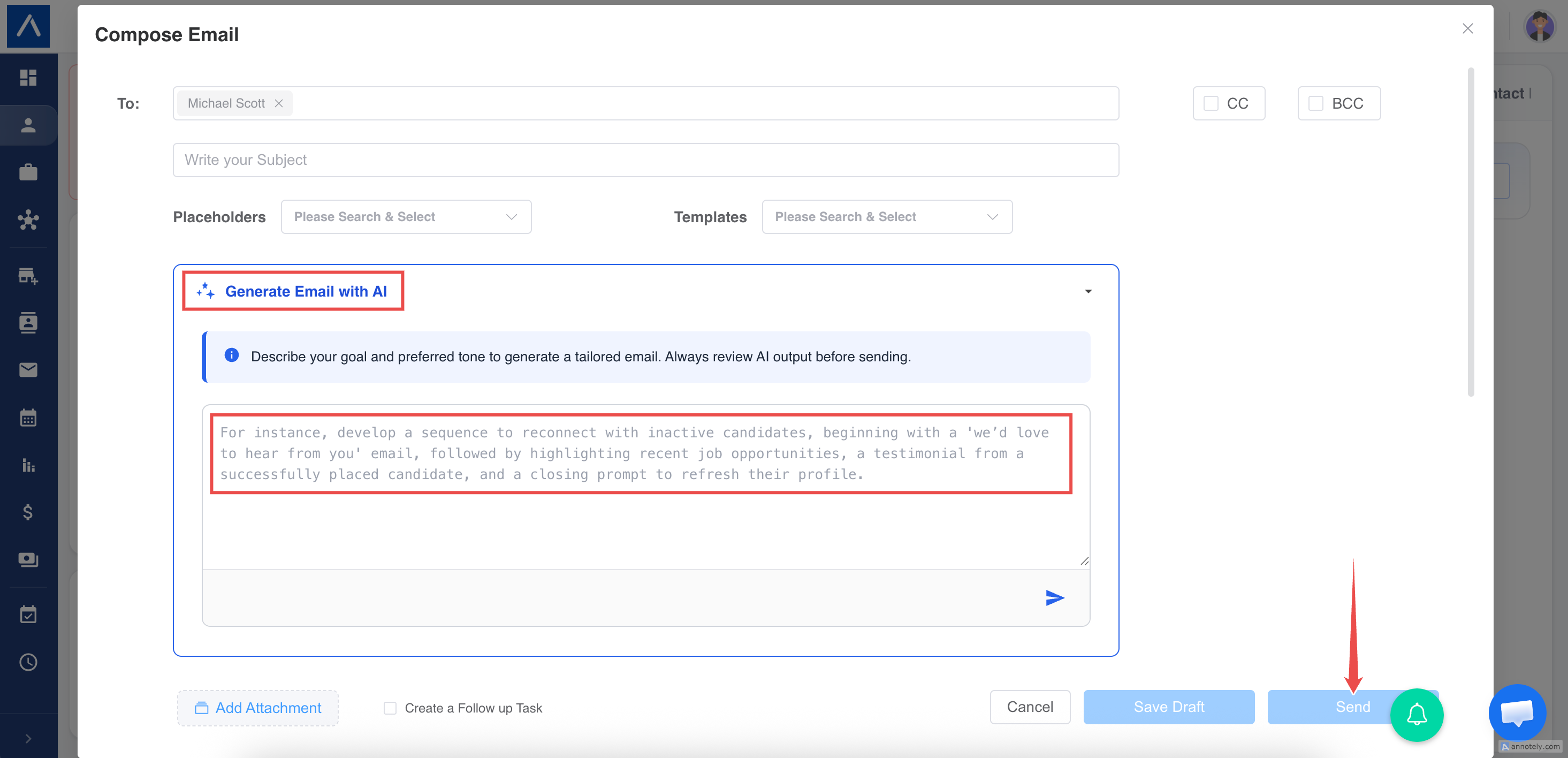Screen dimensions: 1568x758
Task: Open the contacts badge icon in sidebar
Action: [x=28, y=323]
